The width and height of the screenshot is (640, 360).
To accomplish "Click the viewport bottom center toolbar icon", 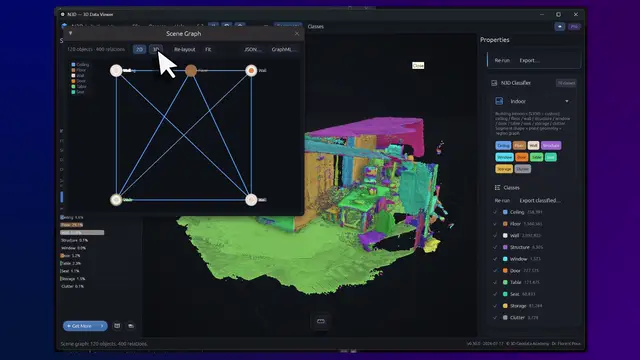I will pyautogui.click(x=321, y=321).
